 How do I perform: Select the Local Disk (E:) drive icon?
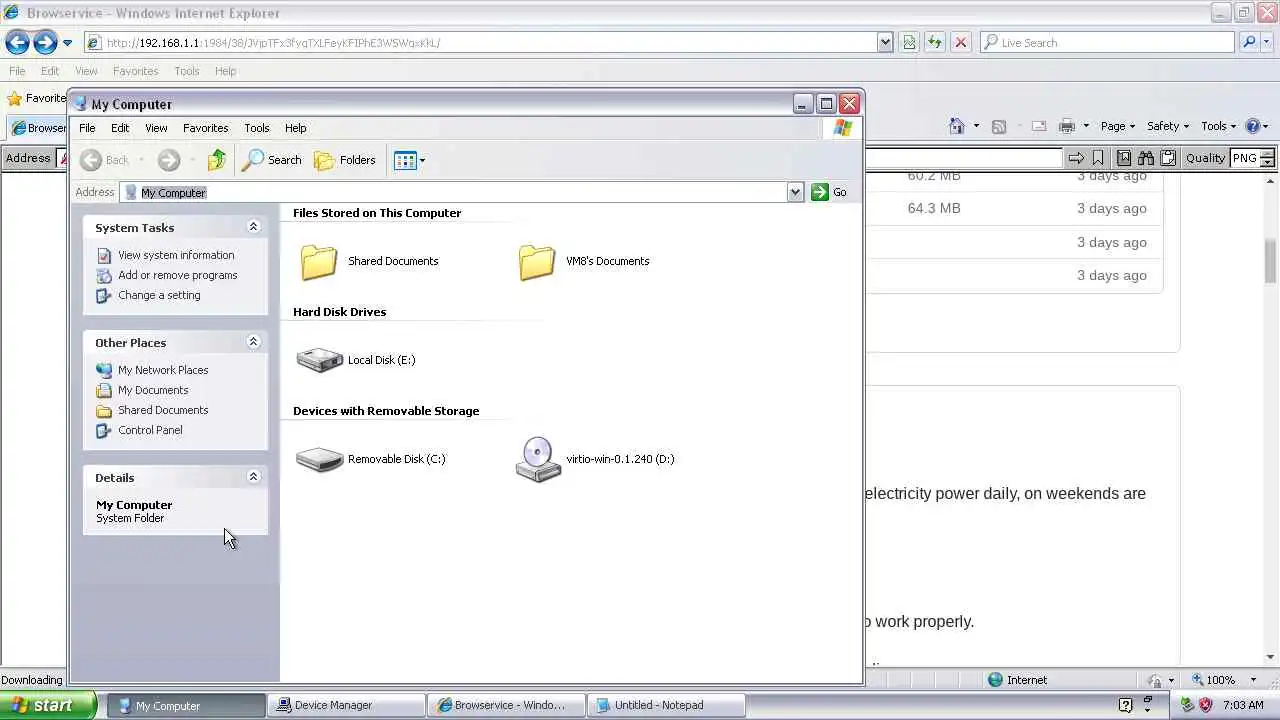tap(319, 360)
